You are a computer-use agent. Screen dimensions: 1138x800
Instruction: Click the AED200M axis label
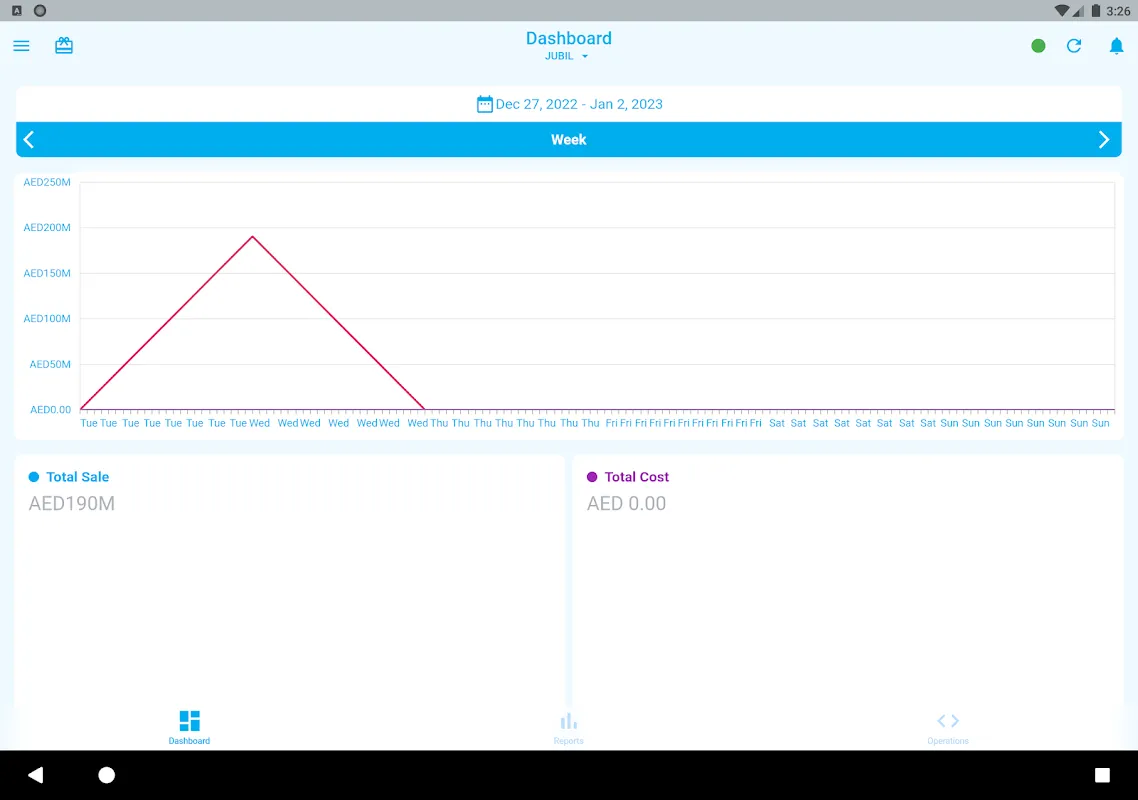point(47,227)
